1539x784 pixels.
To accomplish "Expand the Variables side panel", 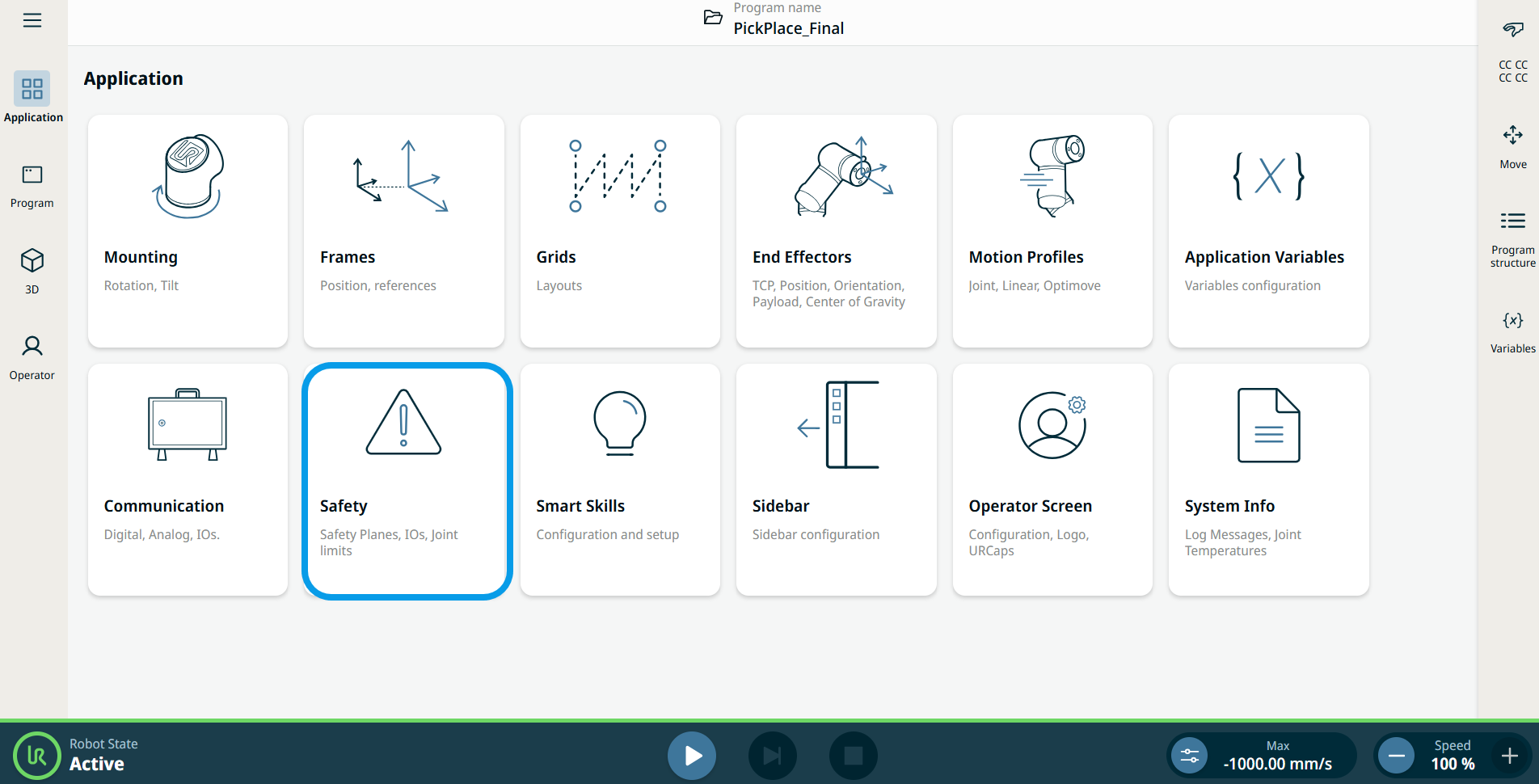I will pyautogui.click(x=1512, y=331).
